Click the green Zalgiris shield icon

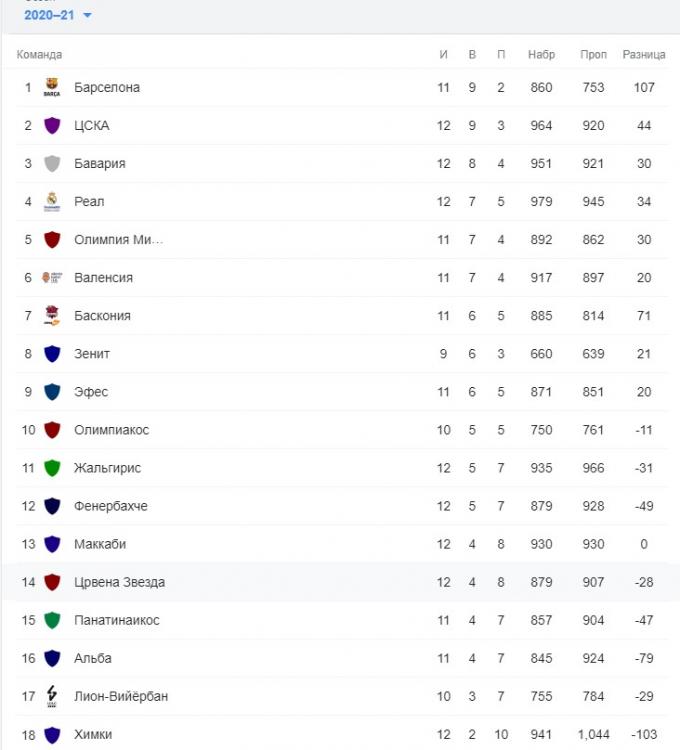click(x=52, y=468)
